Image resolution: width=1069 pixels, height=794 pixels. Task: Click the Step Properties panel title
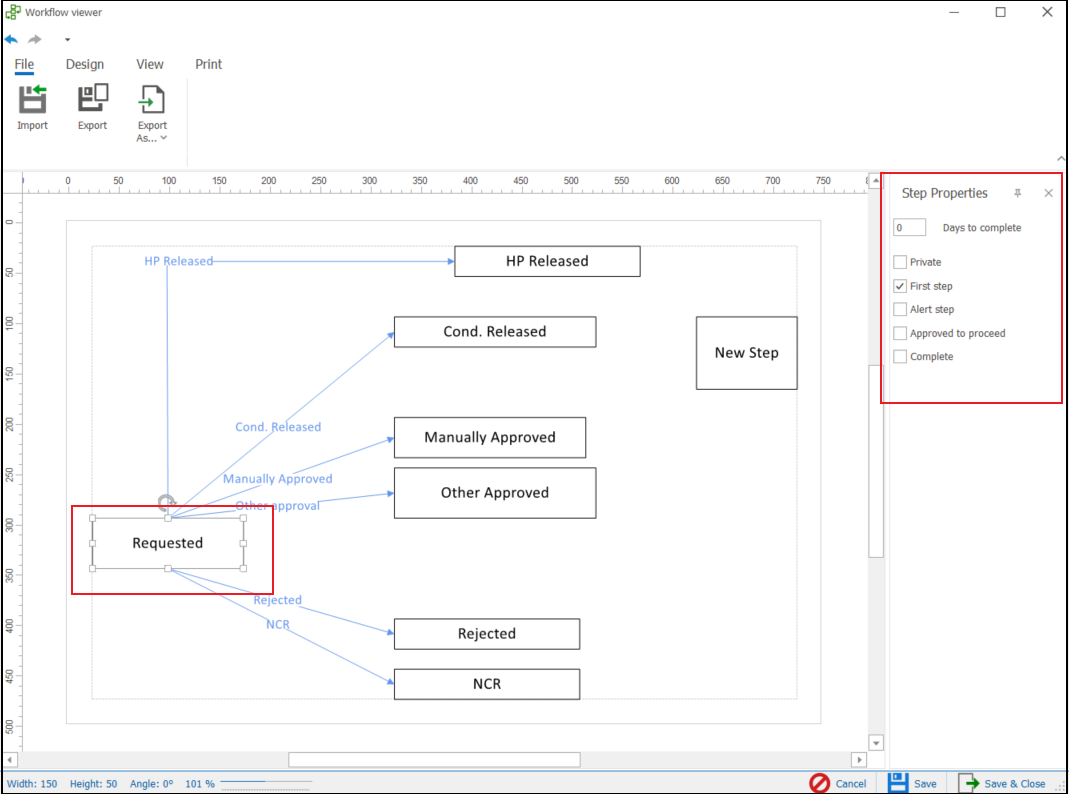pos(944,194)
